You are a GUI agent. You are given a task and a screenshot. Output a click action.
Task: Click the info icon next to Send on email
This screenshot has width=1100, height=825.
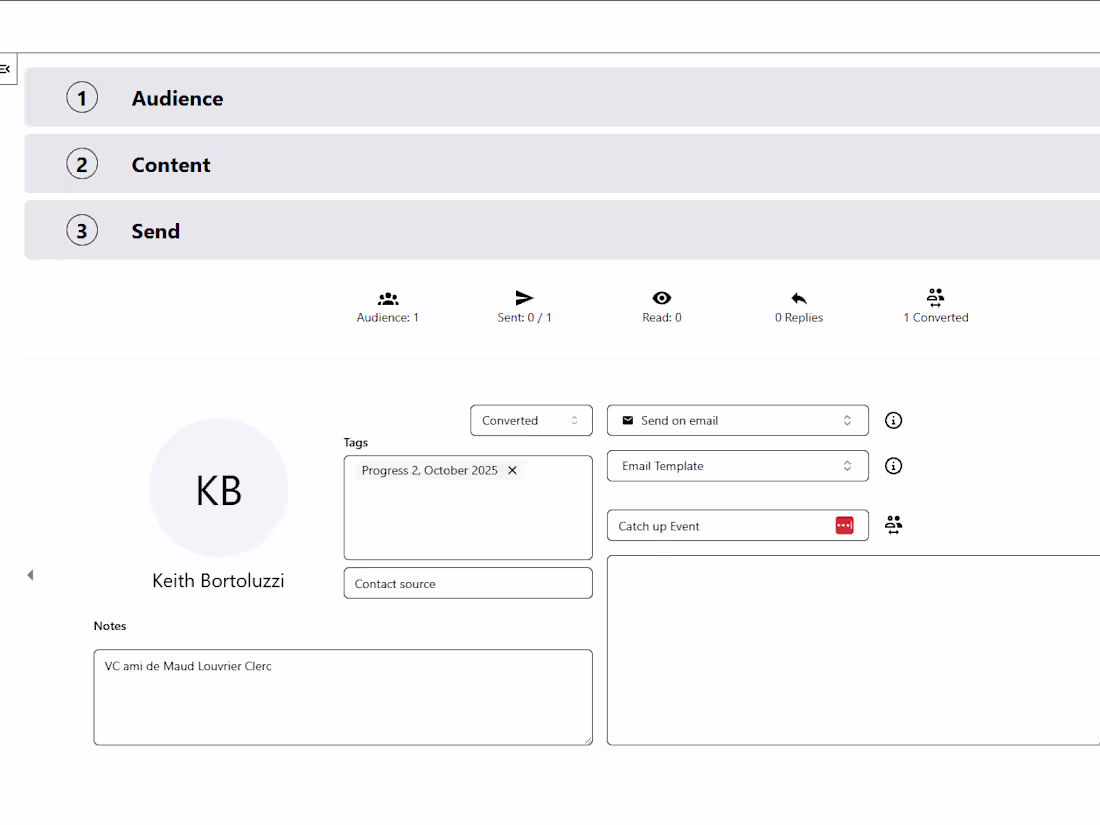(x=893, y=420)
